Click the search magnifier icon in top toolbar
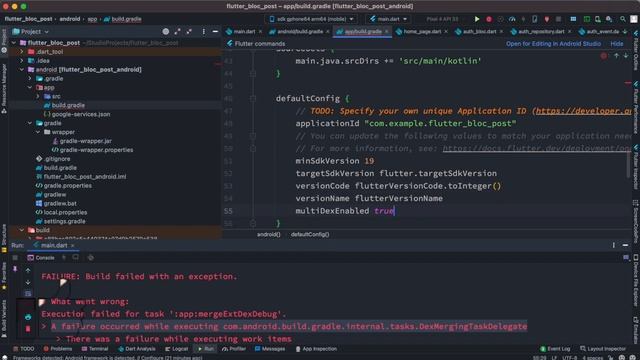 point(622,19)
